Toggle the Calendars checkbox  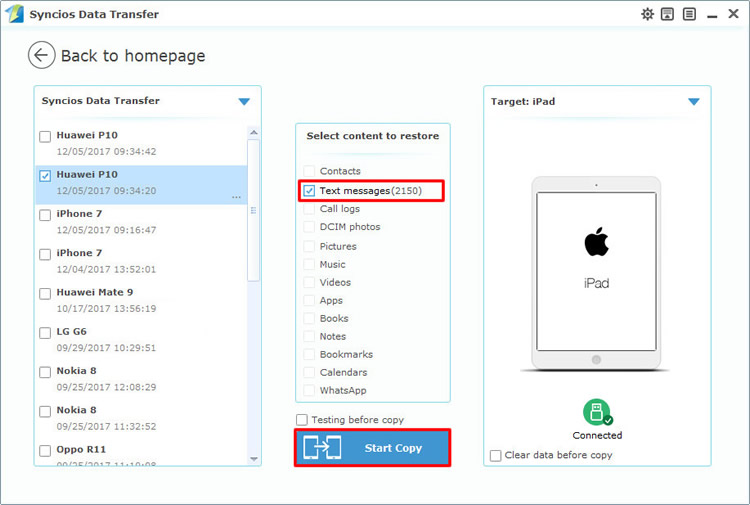tap(309, 372)
